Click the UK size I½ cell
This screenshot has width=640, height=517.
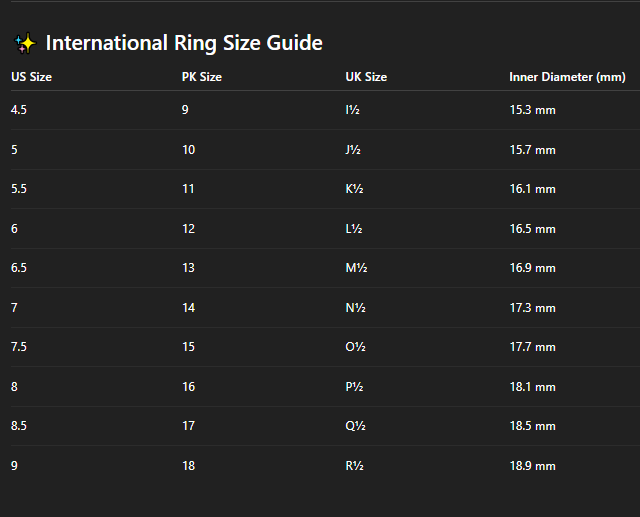[x=352, y=110]
